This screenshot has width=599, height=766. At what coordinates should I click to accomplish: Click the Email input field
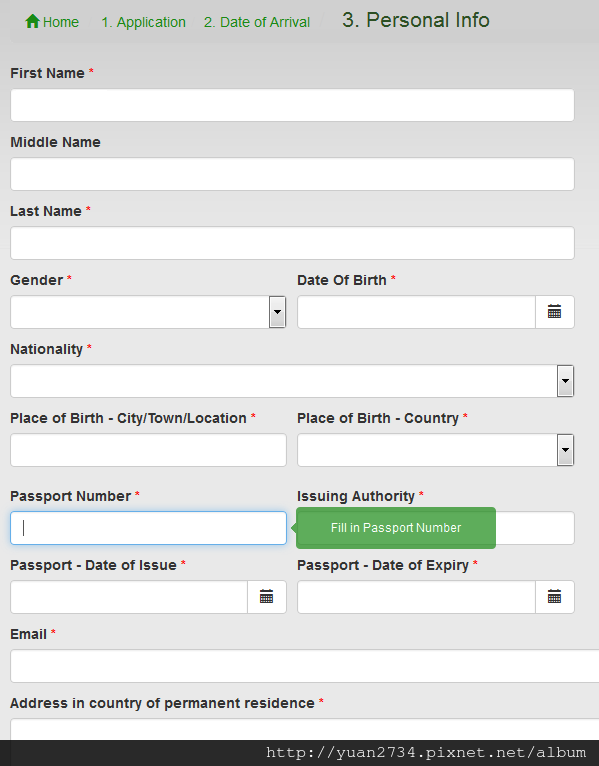coord(304,666)
